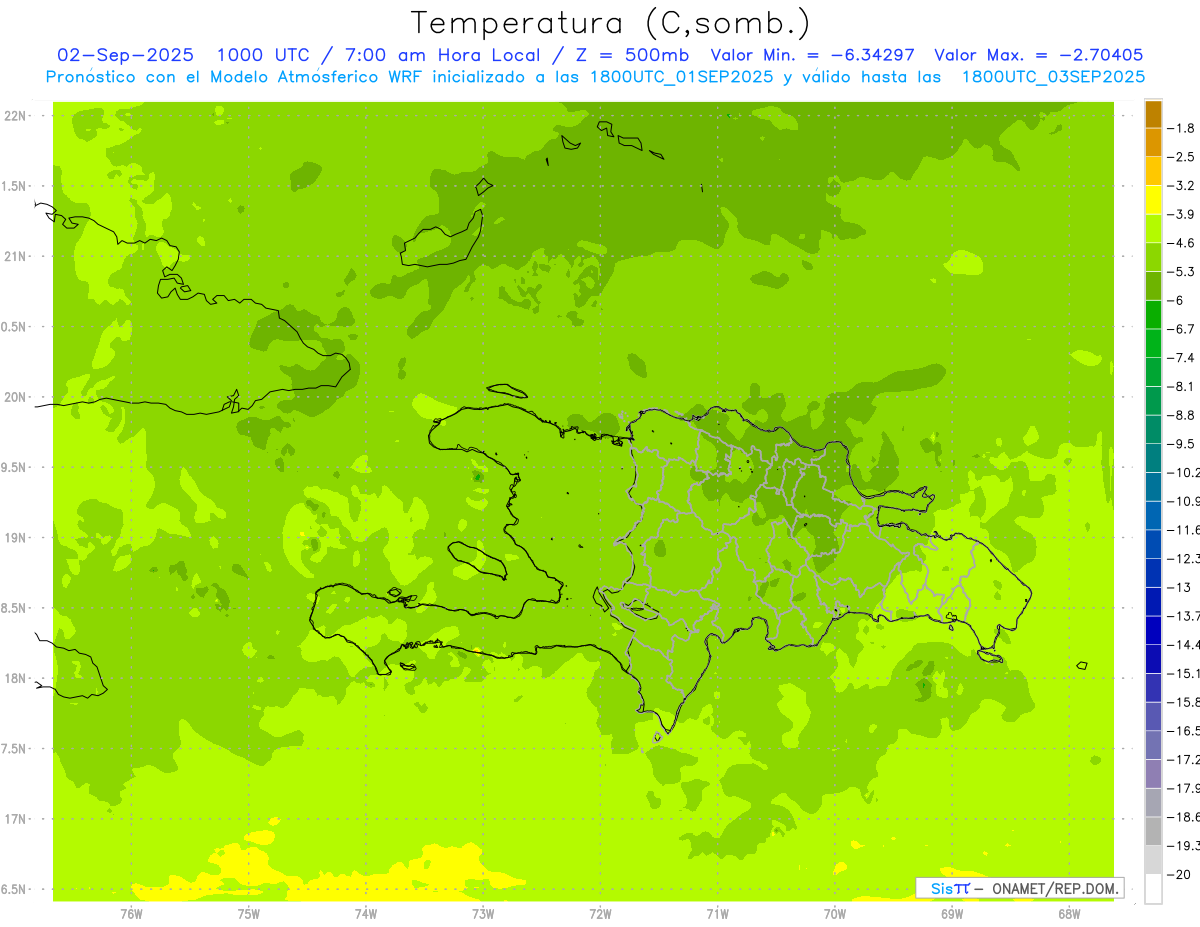Click the "-20" colorbar value
Screen dimensions: 1200x927
point(1180,874)
